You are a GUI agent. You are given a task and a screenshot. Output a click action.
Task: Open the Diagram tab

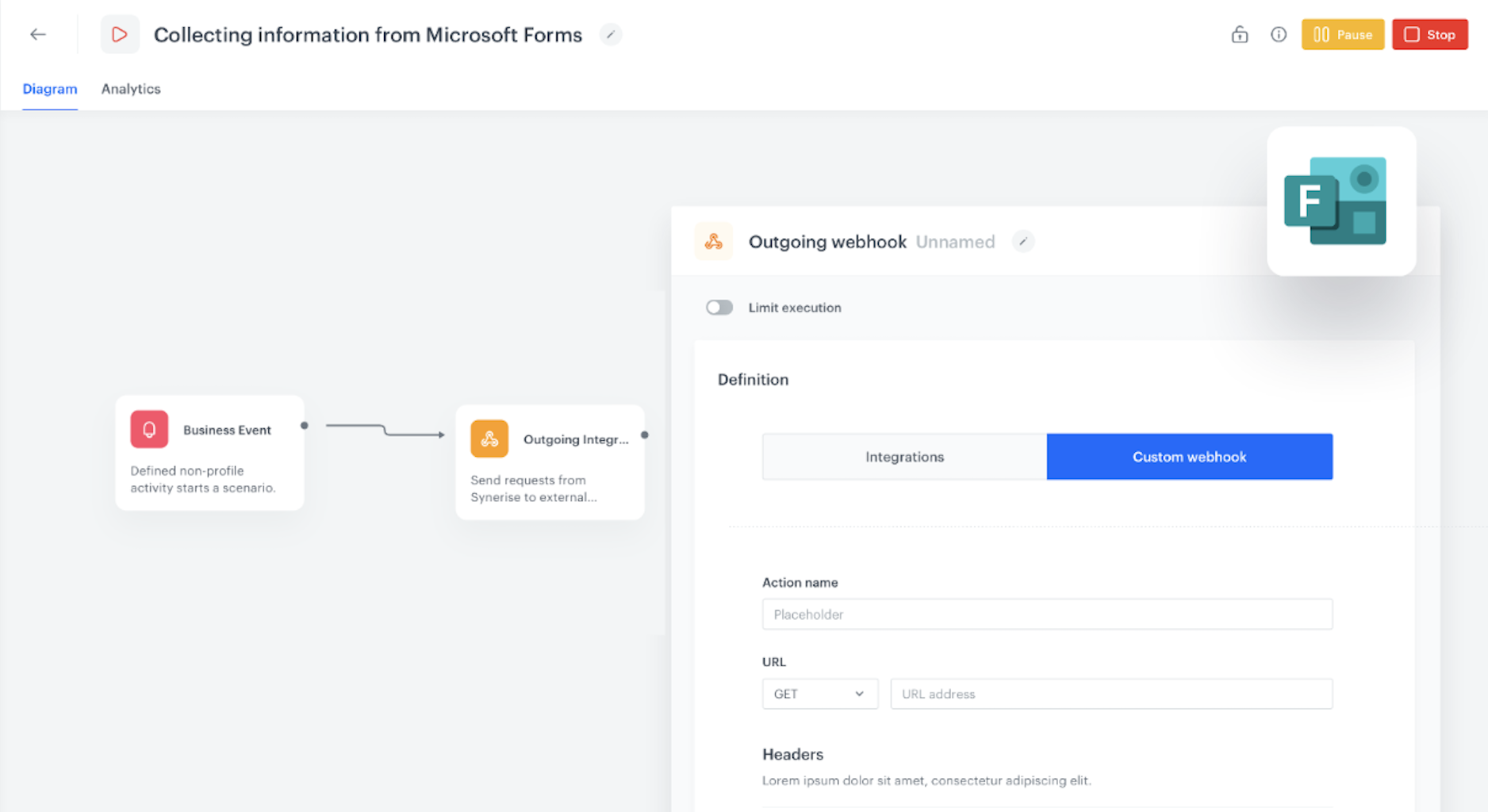point(50,89)
